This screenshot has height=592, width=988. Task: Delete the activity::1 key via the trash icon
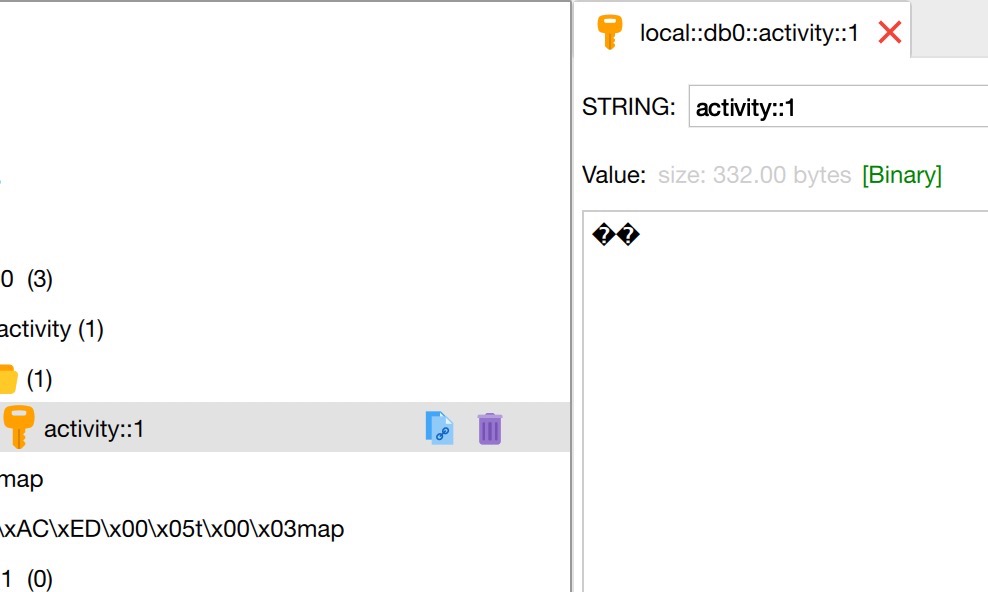pos(490,428)
